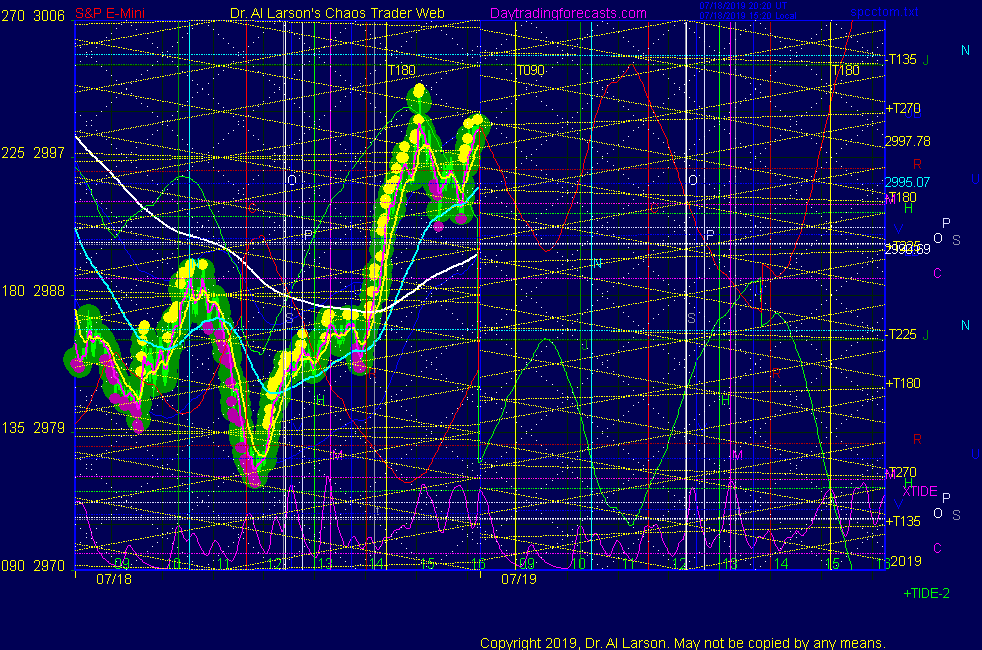Click the '180 2988' price axis label
The width and height of the screenshot is (982, 650).
pyautogui.click(x=33, y=291)
